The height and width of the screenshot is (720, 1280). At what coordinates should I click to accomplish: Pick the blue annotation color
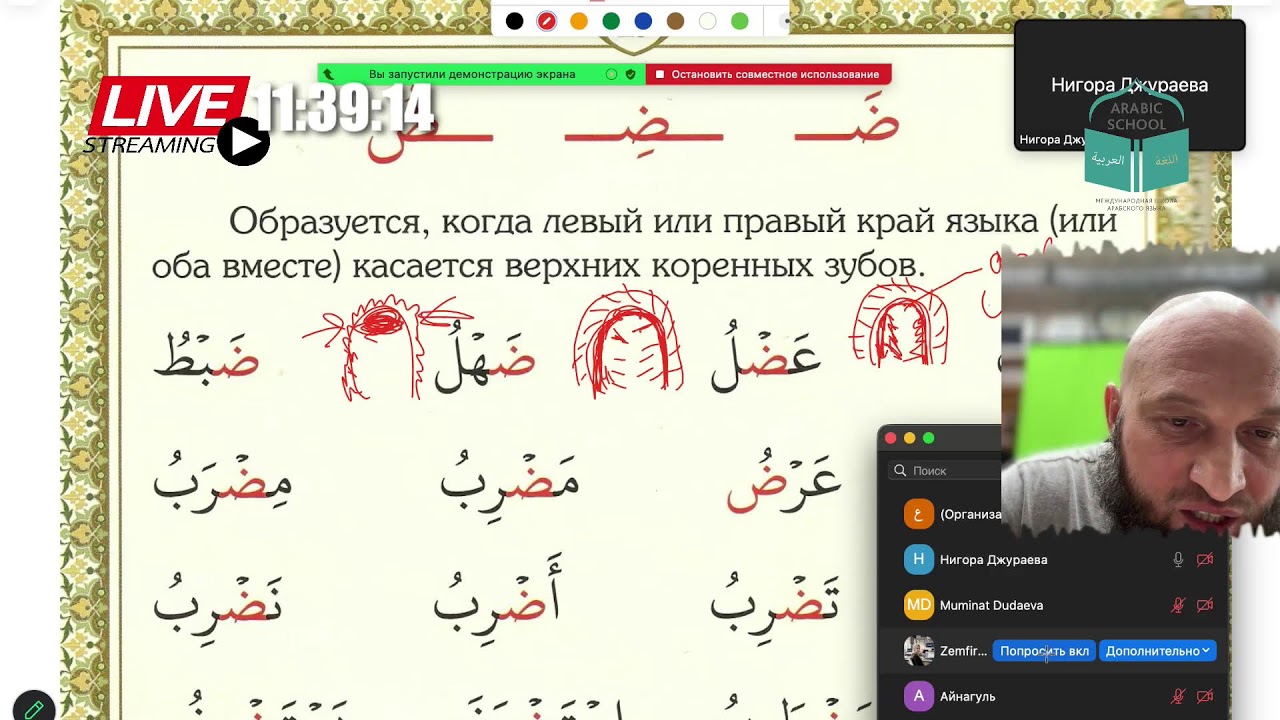[643, 21]
